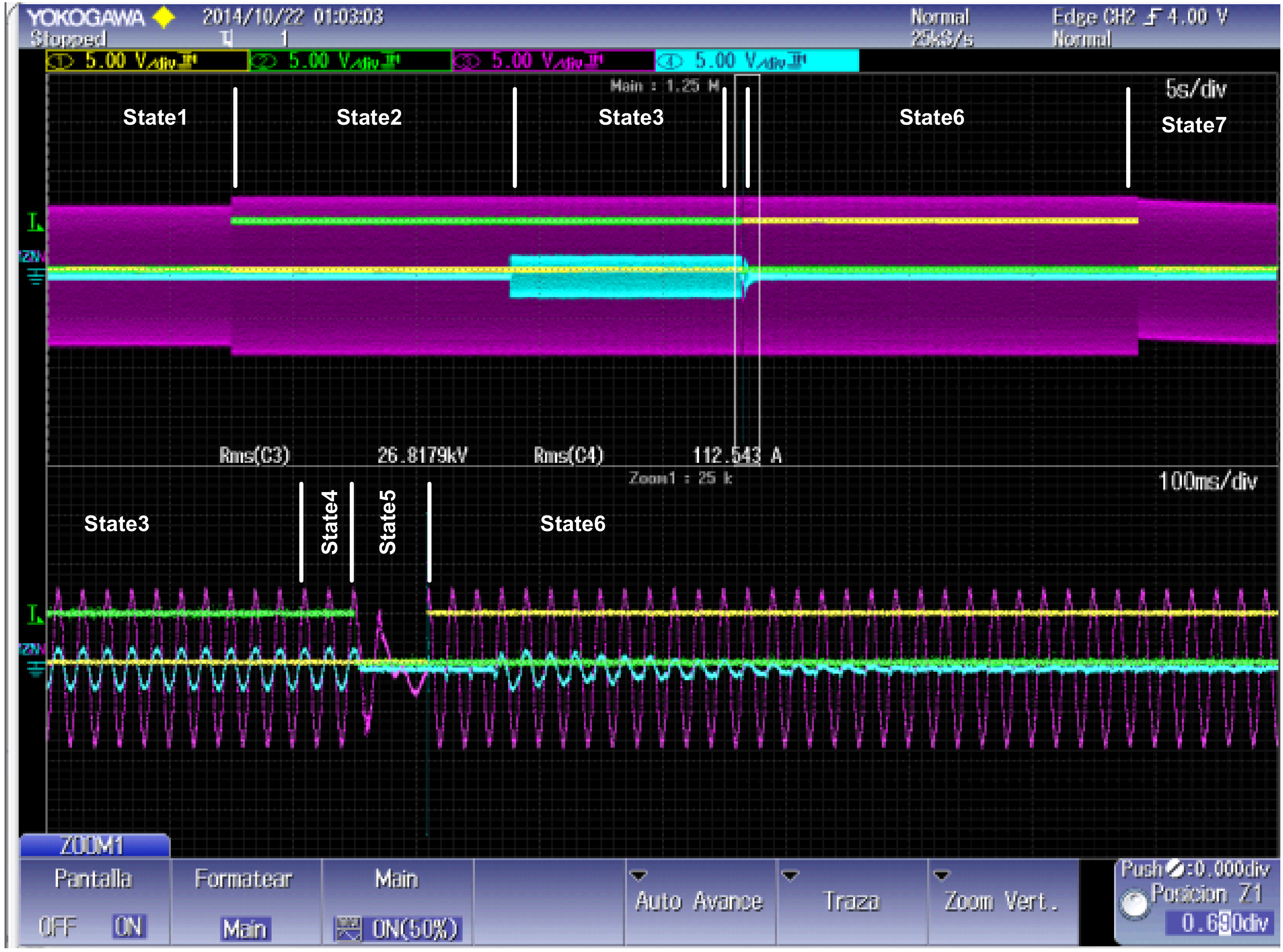The width and height of the screenshot is (1283, 952).
Task: Open the Zoom Vert. dropdown
Action: [1002, 901]
